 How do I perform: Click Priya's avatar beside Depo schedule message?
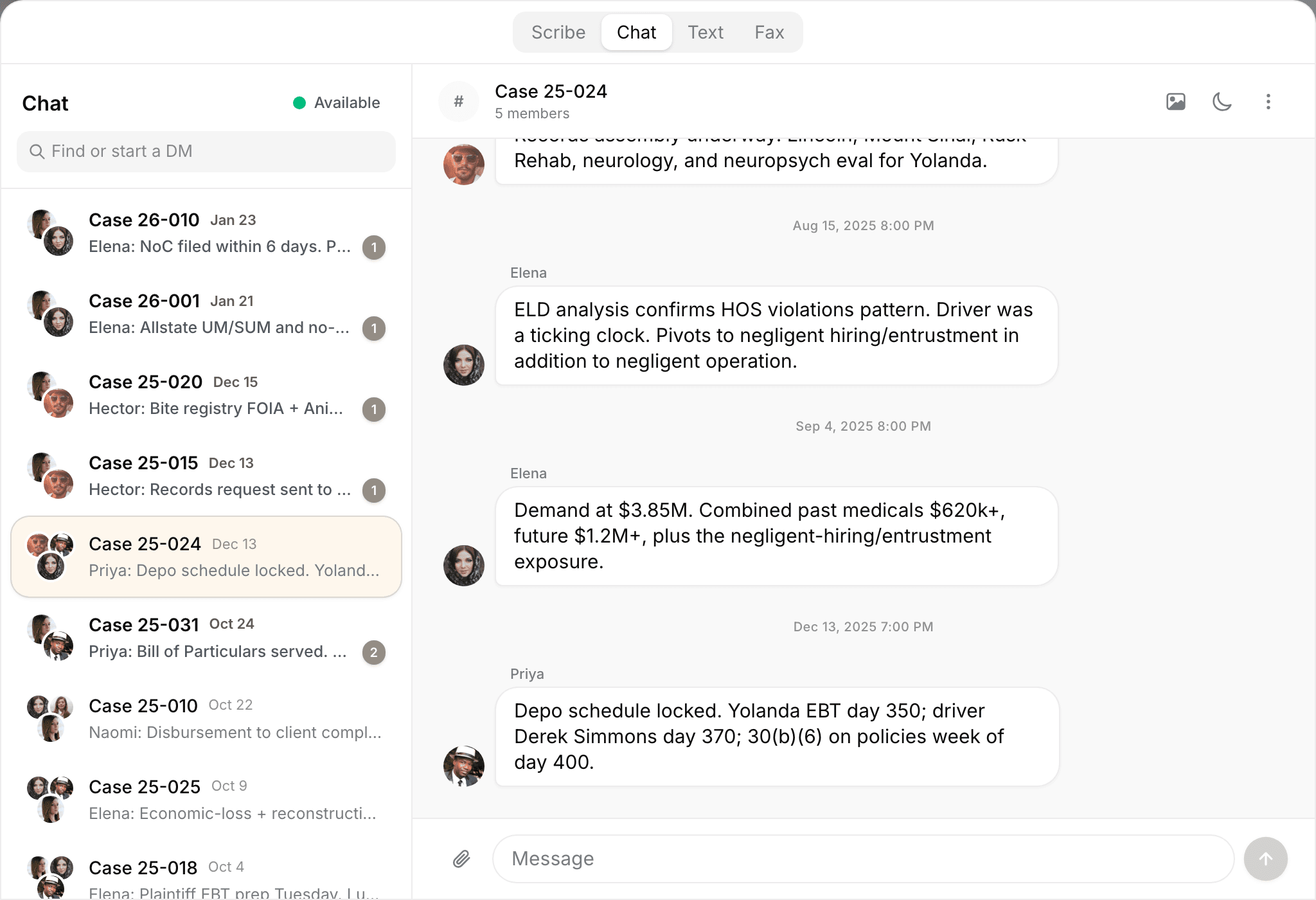(464, 766)
